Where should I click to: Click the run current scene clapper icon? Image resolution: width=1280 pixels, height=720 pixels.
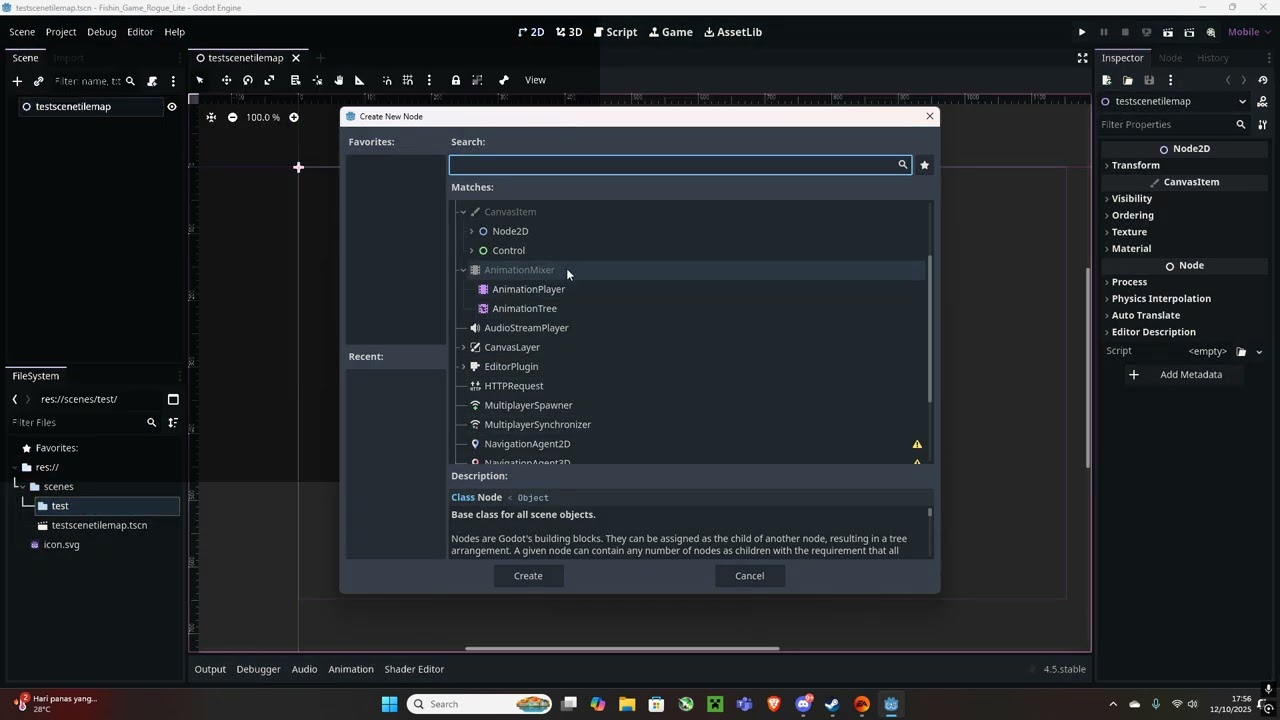tap(1167, 32)
